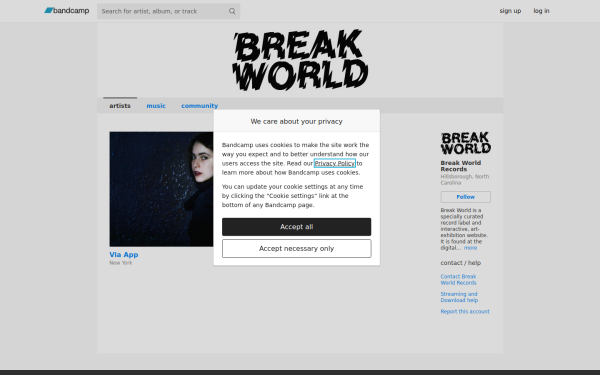Open Contact Break World Records link
600x375 pixels.
point(458,280)
